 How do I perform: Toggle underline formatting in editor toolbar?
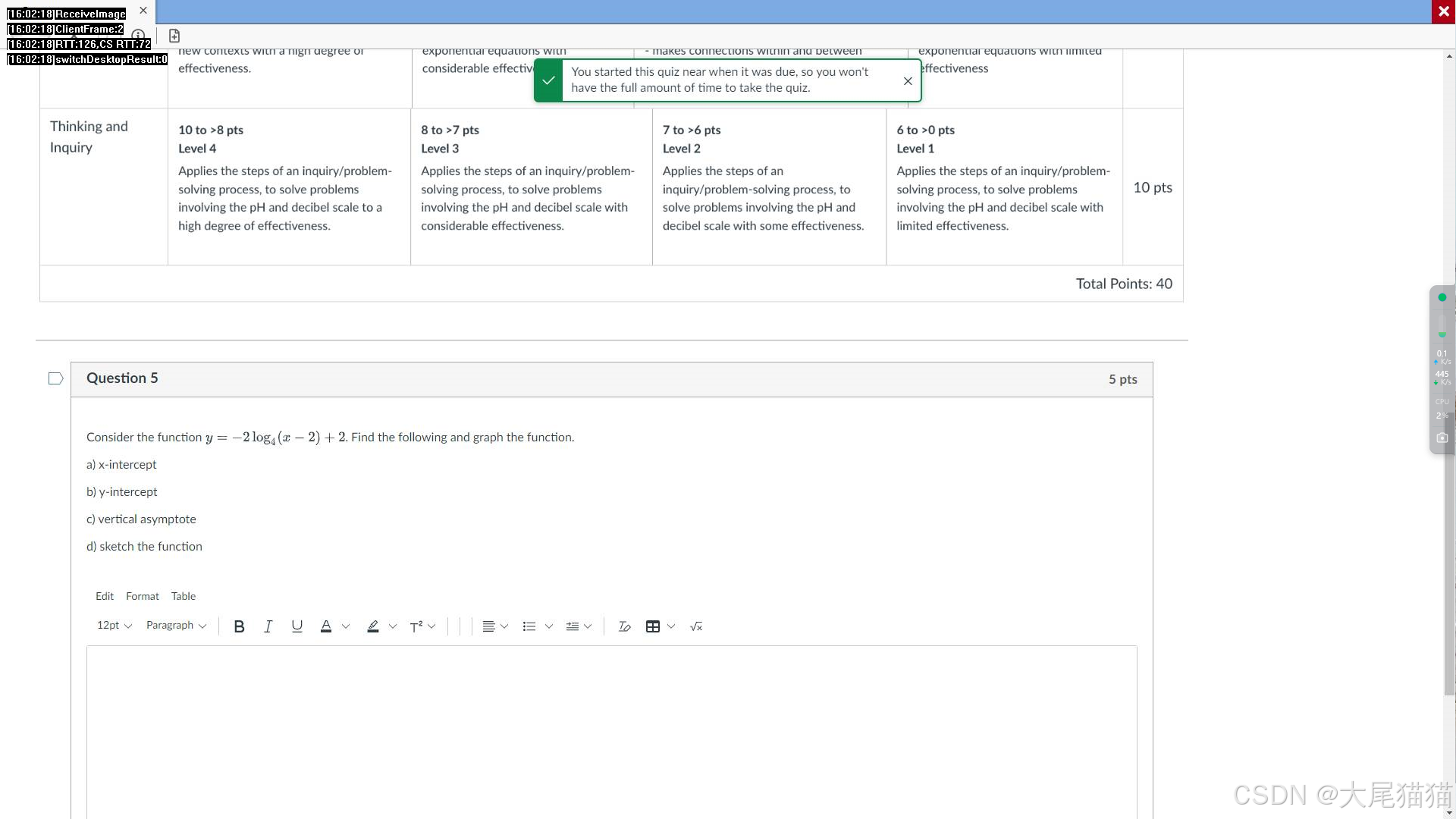pyautogui.click(x=297, y=626)
